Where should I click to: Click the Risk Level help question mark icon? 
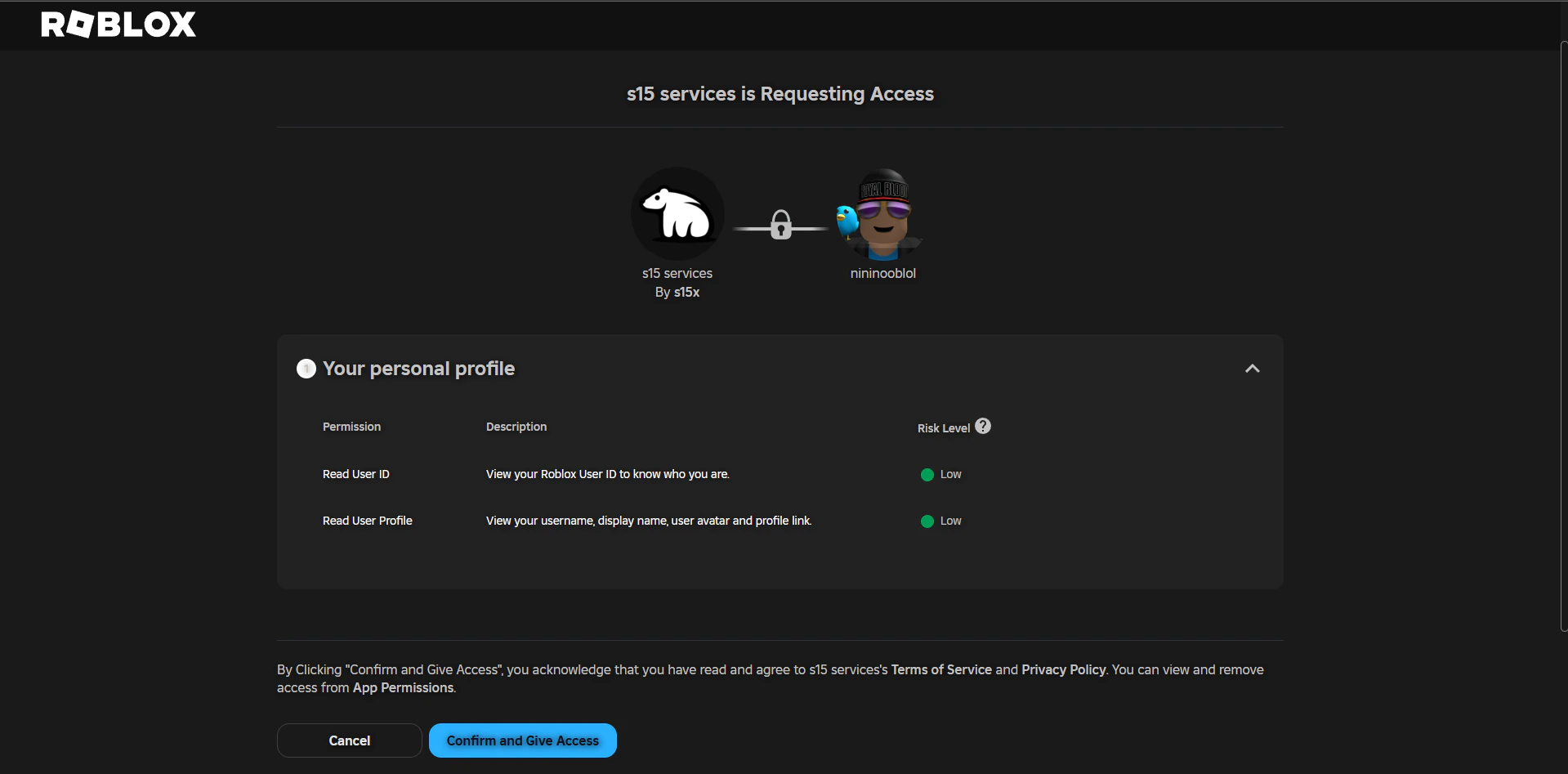[983, 426]
